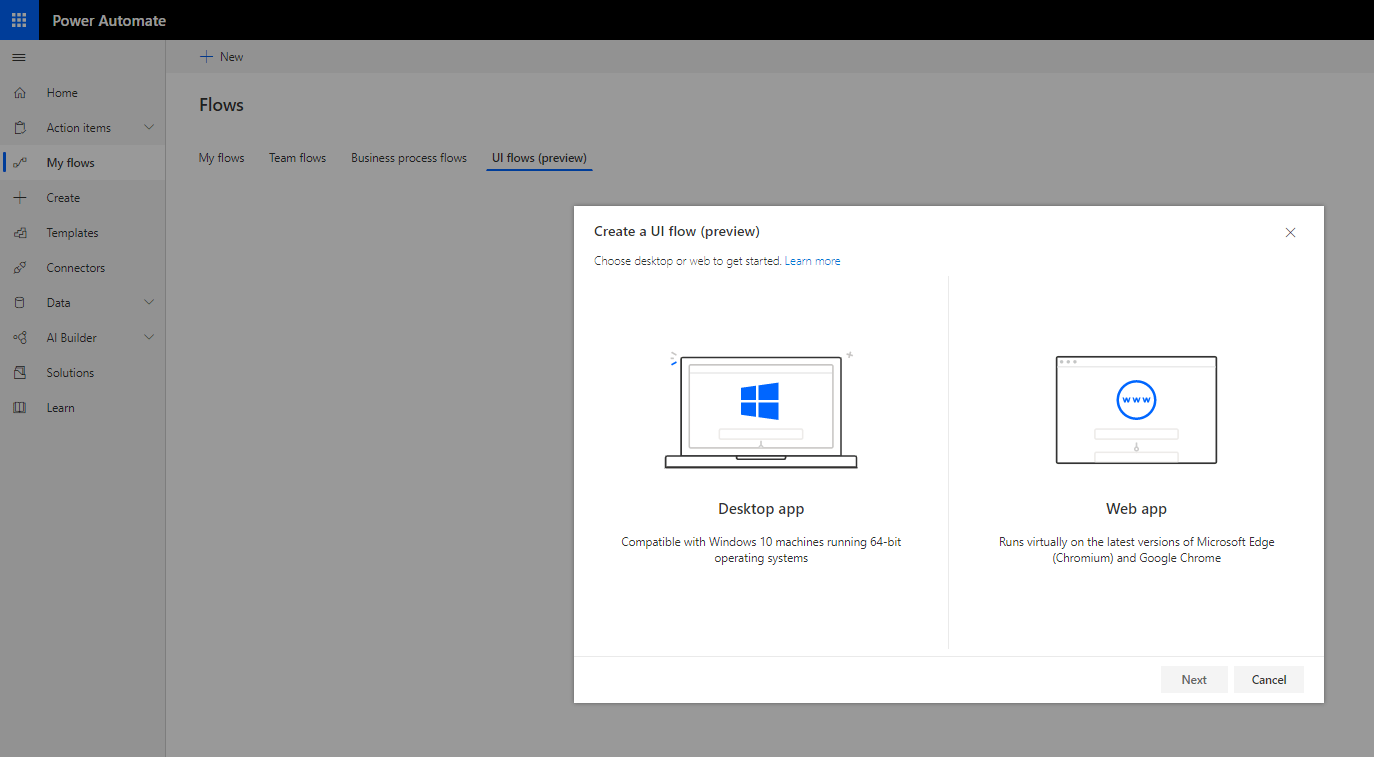Click the My flows icon

tap(20, 163)
